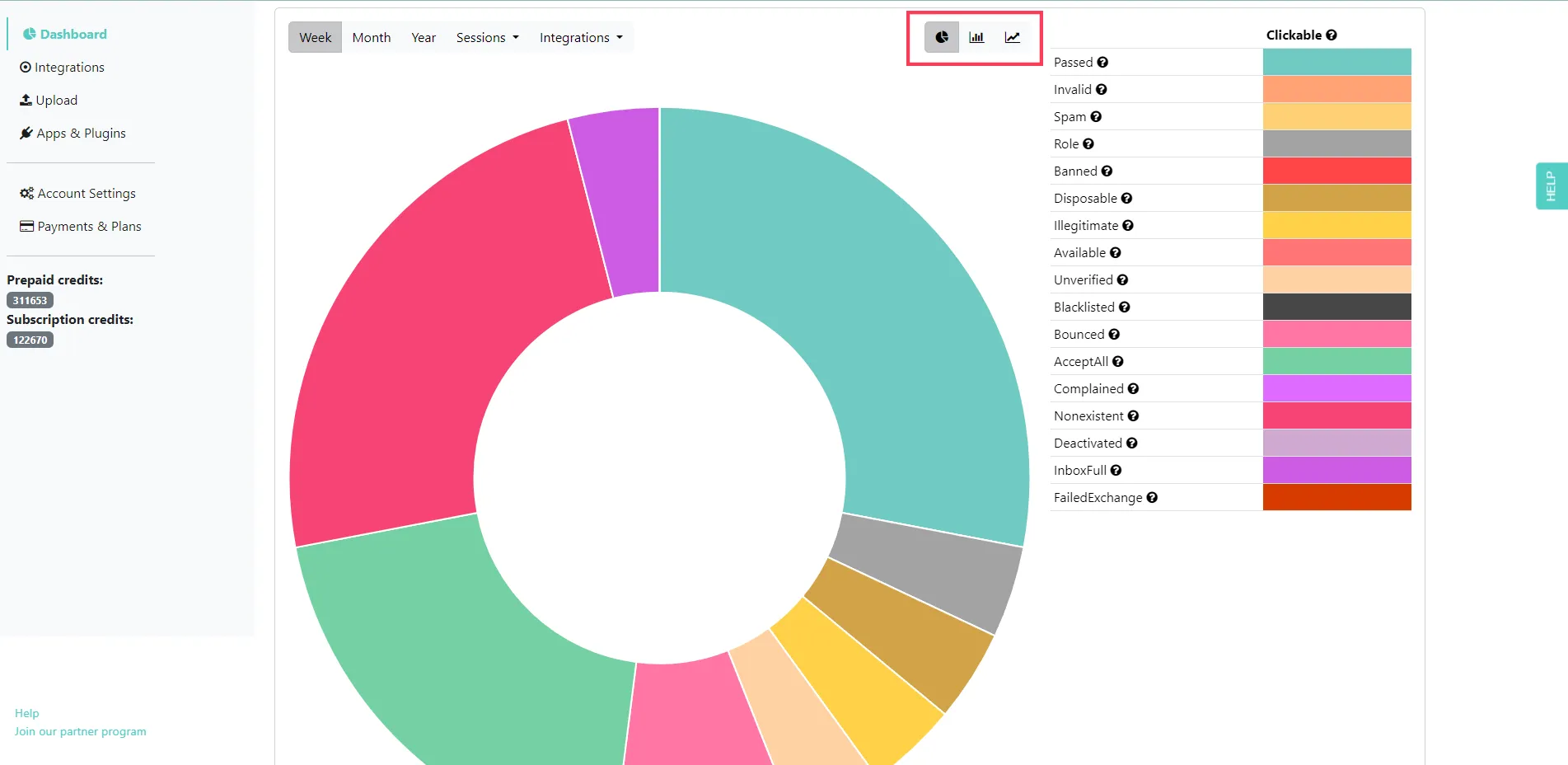Click question mark icon beside Spam
This screenshot has height=765, width=1568.
[1096, 116]
